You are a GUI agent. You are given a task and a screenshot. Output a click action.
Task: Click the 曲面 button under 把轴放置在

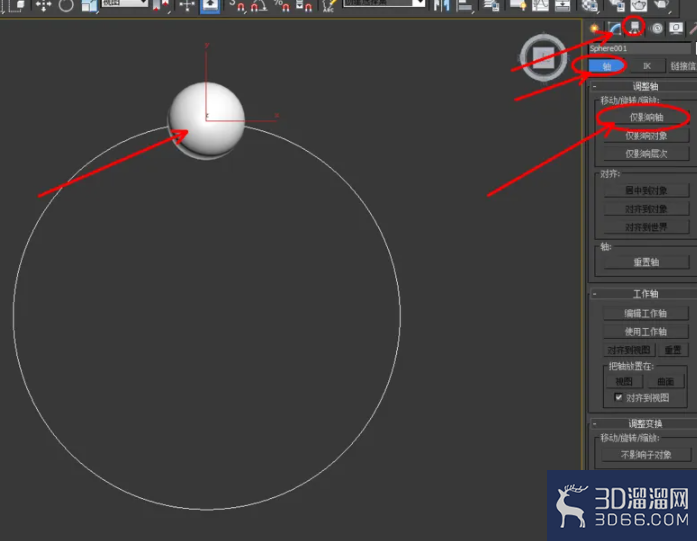click(x=665, y=381)
